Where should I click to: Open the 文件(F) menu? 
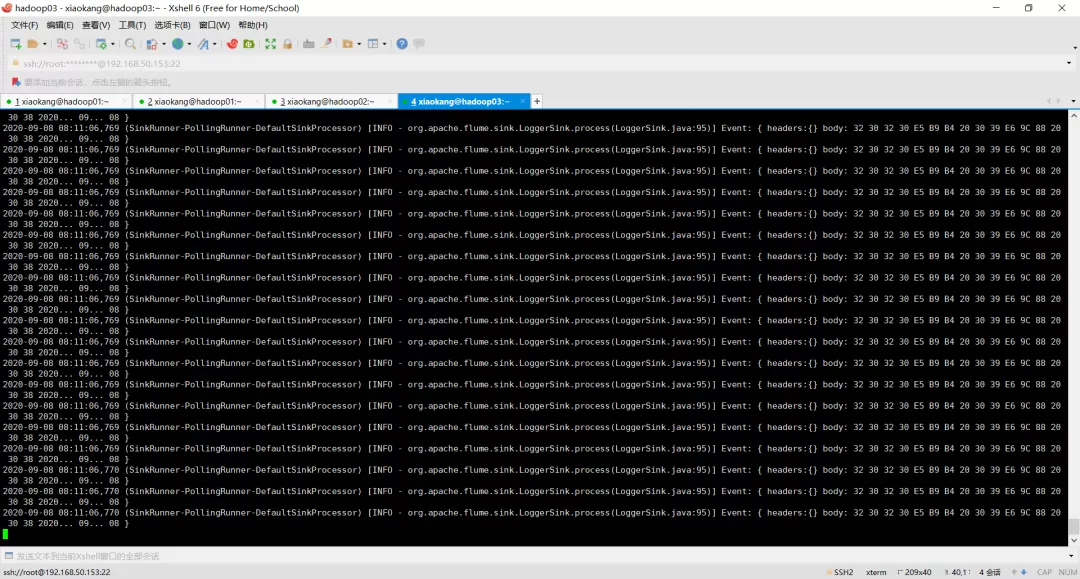click(24, 25)
